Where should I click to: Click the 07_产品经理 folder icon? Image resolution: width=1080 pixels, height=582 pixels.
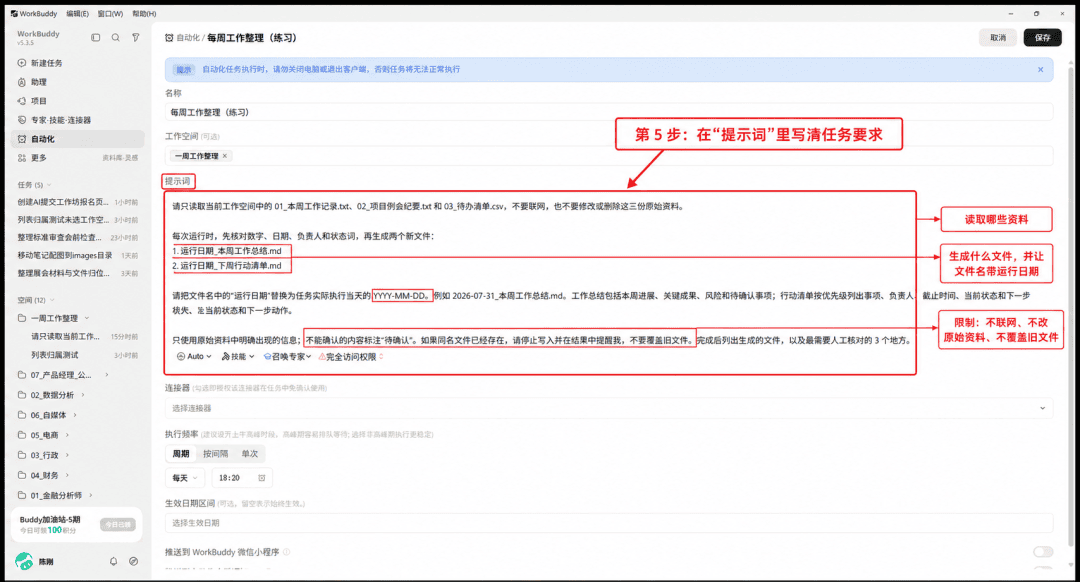(22, 375)
